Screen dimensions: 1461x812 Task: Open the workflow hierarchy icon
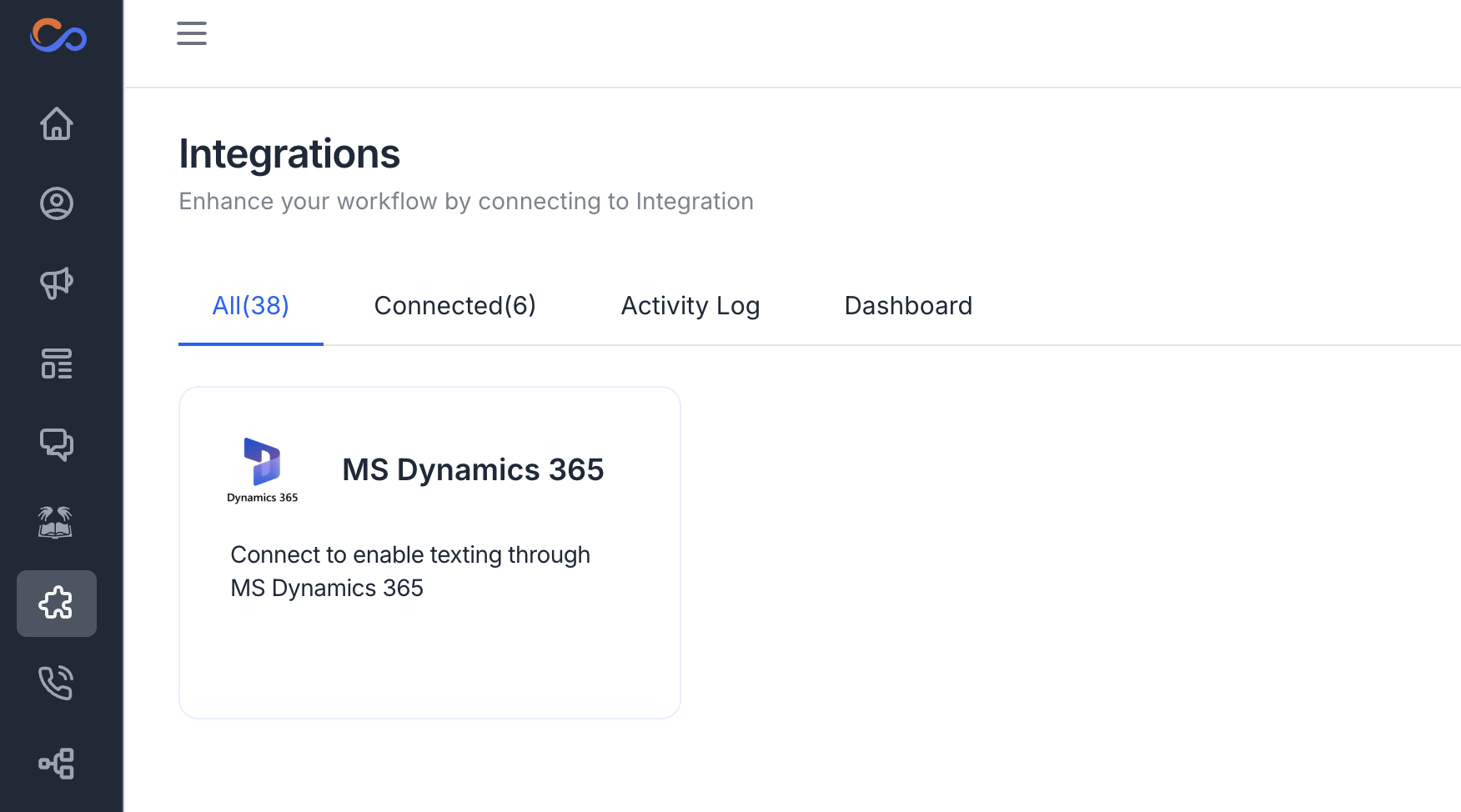pyautogui.click(x=57, y=764)
